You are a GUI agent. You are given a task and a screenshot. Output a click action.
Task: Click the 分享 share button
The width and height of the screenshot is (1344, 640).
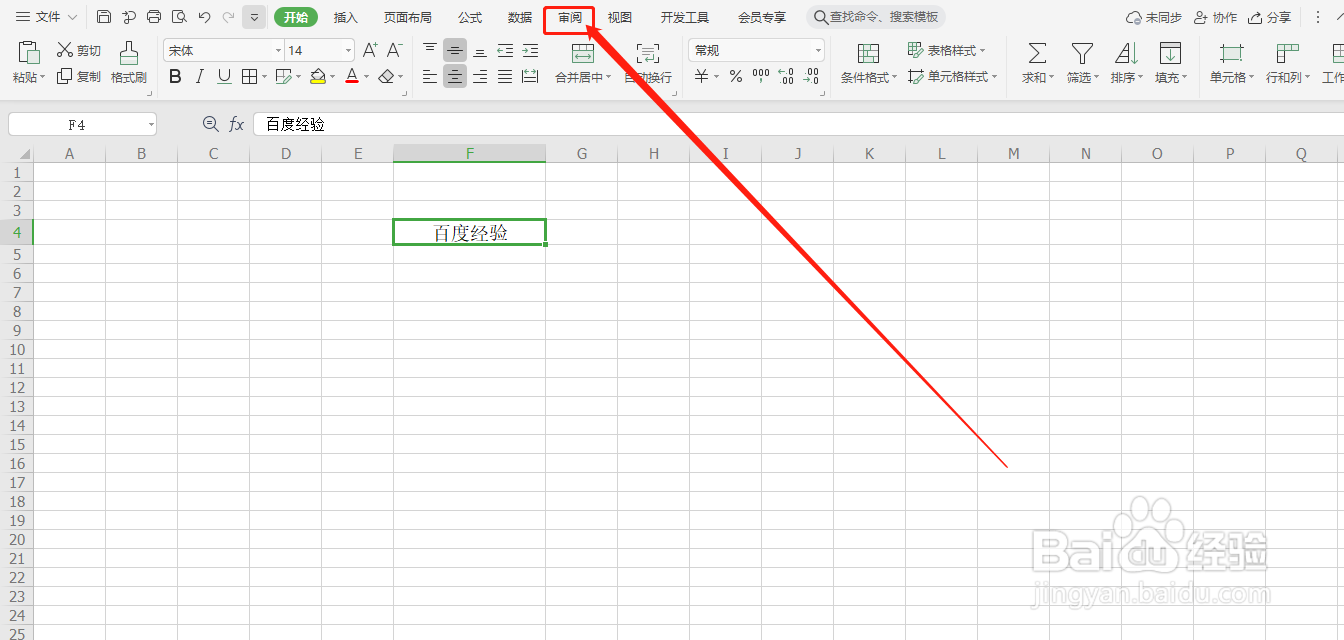click(x=1269, y=17)
